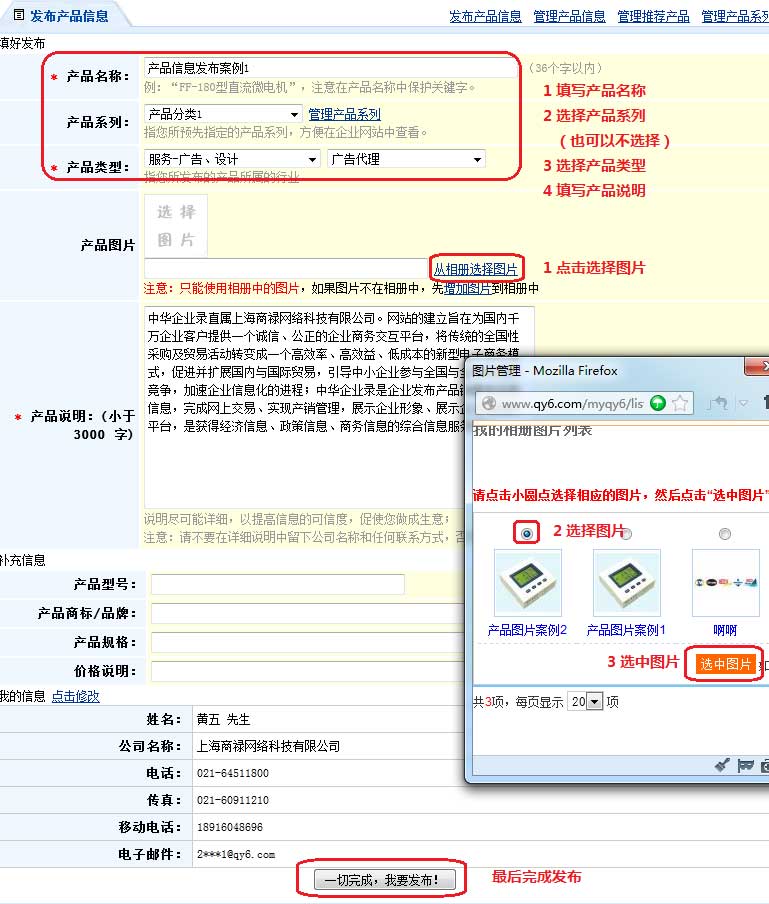Click the phone number 021-64511800
Screen dimensions: 769x904
(233, 773)
